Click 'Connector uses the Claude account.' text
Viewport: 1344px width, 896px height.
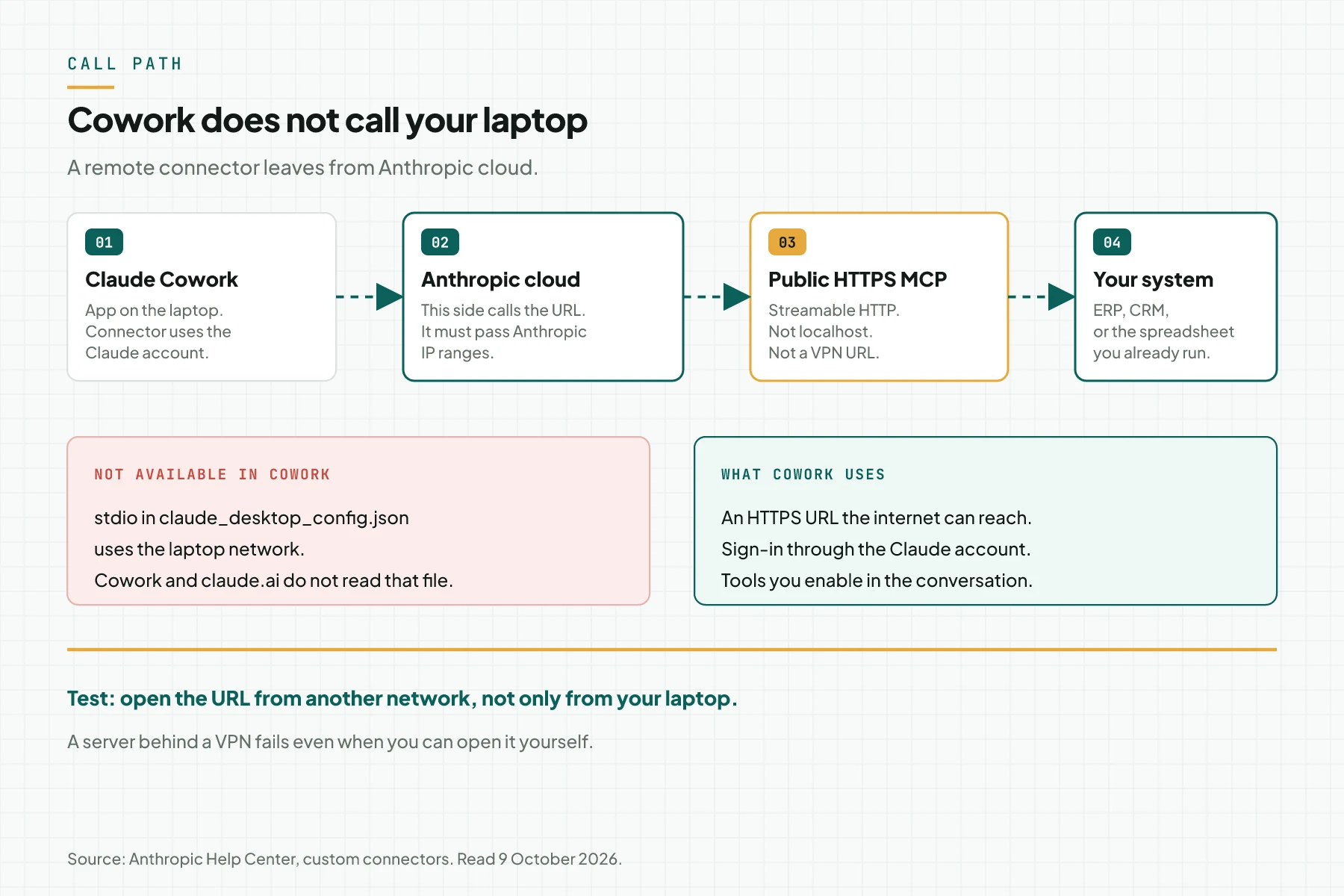click(x=158, y=342)
